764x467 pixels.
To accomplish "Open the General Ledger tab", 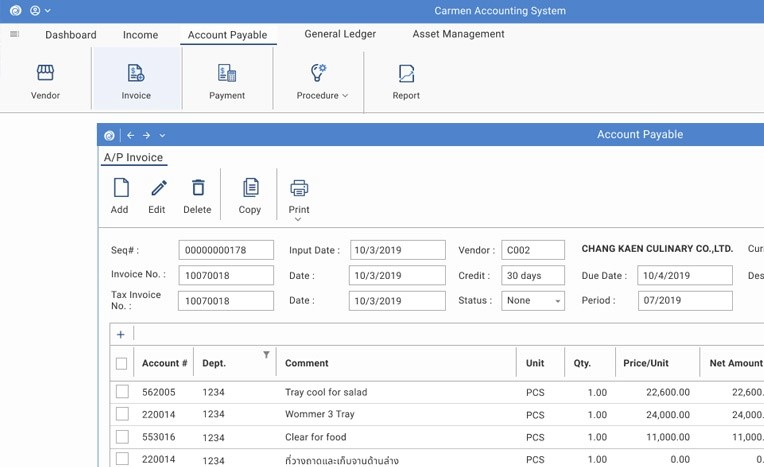I will [x=340, y=34].
